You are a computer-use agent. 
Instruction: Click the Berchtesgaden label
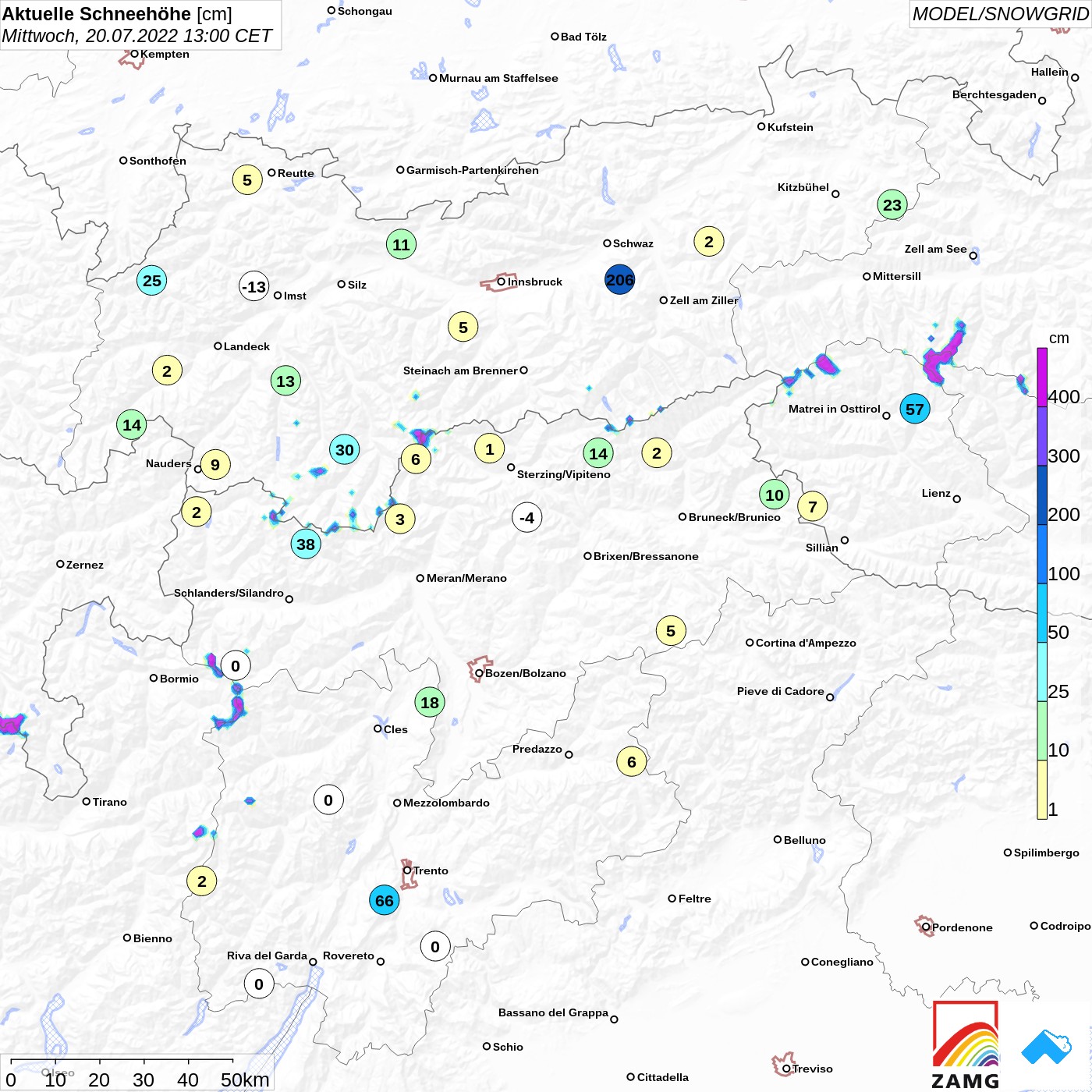point(994,94)
